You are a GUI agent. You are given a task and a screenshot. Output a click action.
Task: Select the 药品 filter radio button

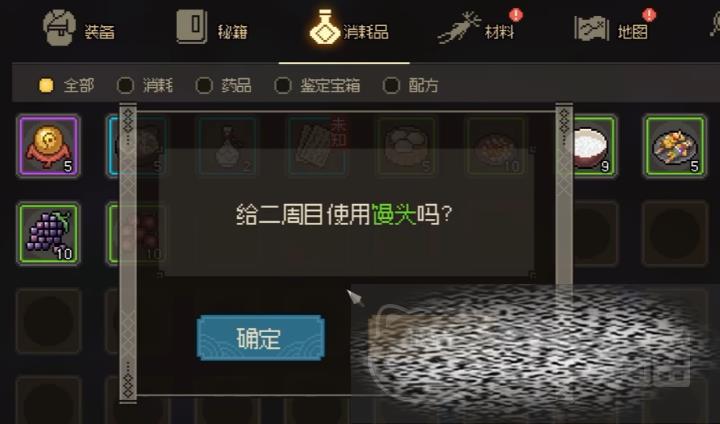[x=204, y=85]
